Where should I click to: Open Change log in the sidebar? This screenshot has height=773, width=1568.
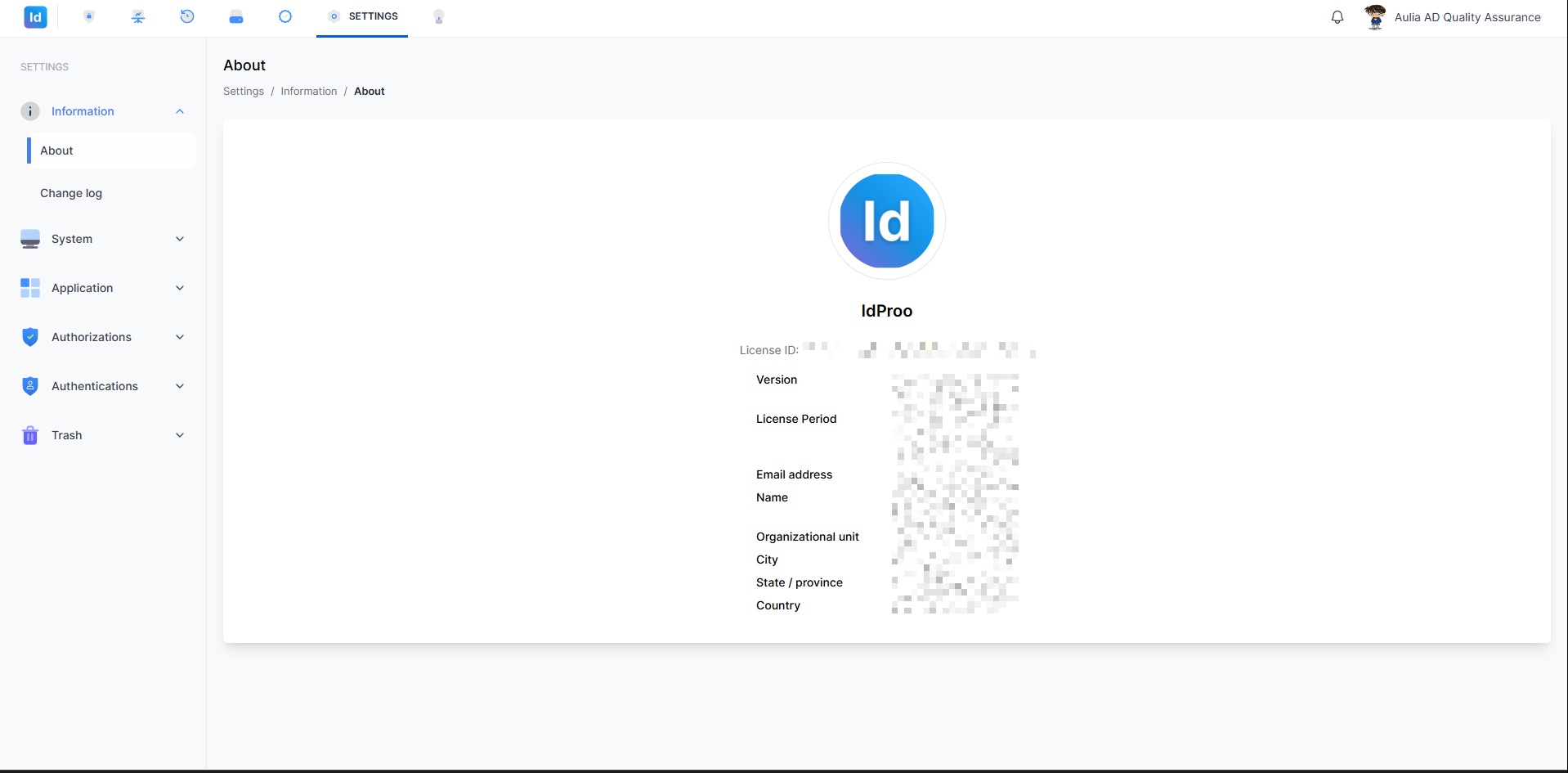[x=71, y=193]
